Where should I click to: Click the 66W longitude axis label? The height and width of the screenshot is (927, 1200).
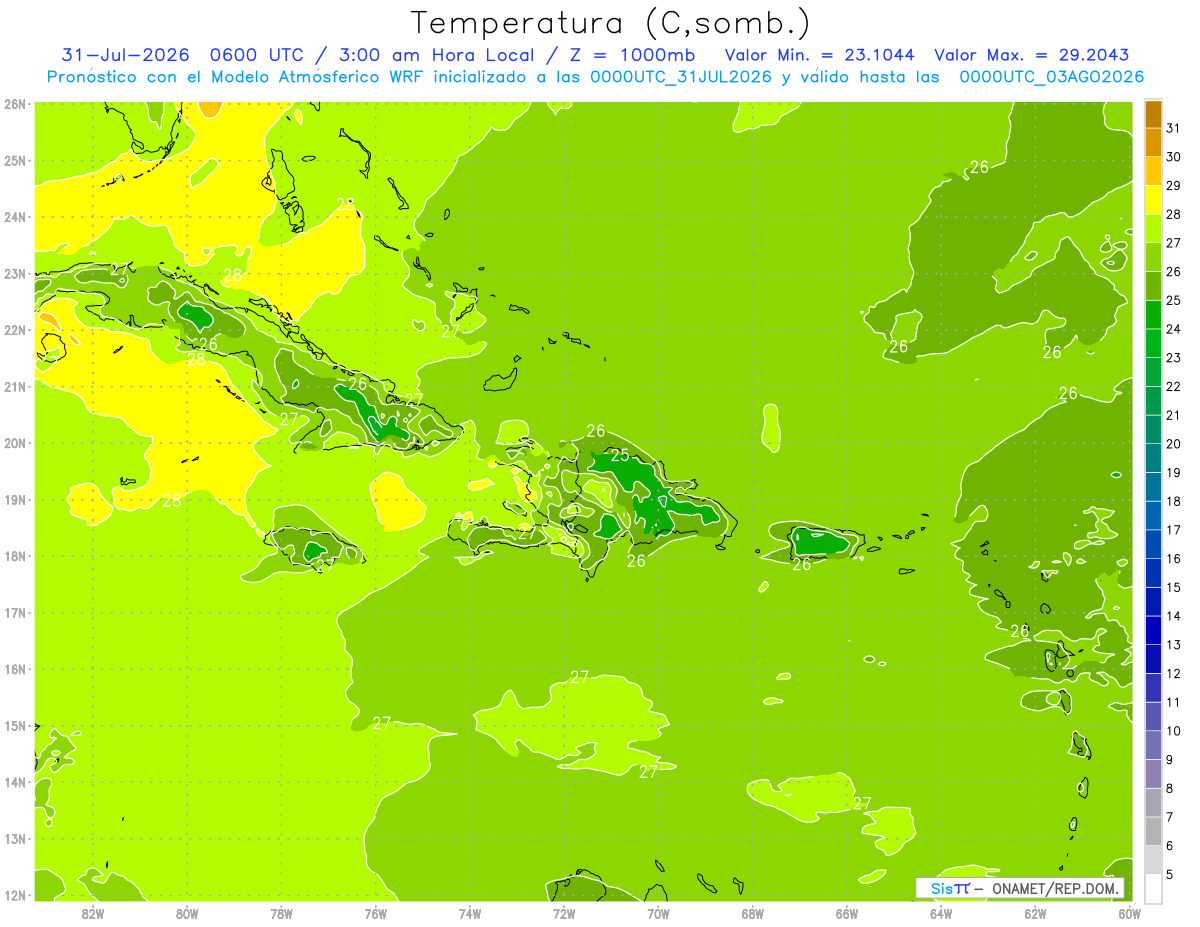[847, 913]
